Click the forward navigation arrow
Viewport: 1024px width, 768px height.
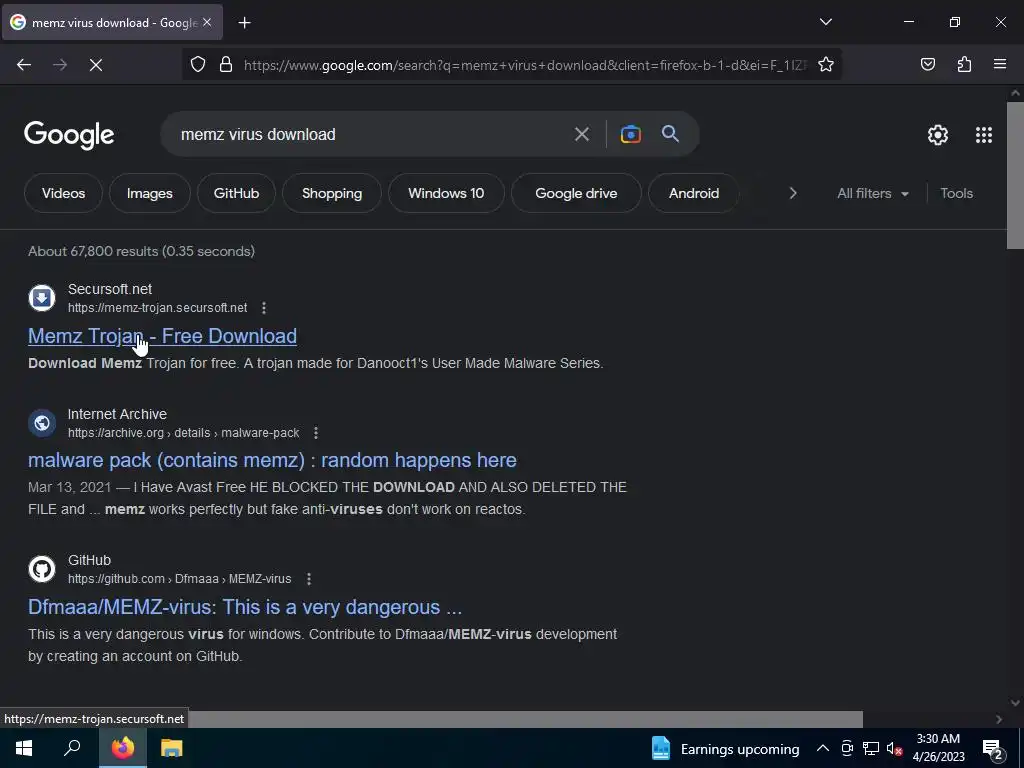[x=60, y=65]
